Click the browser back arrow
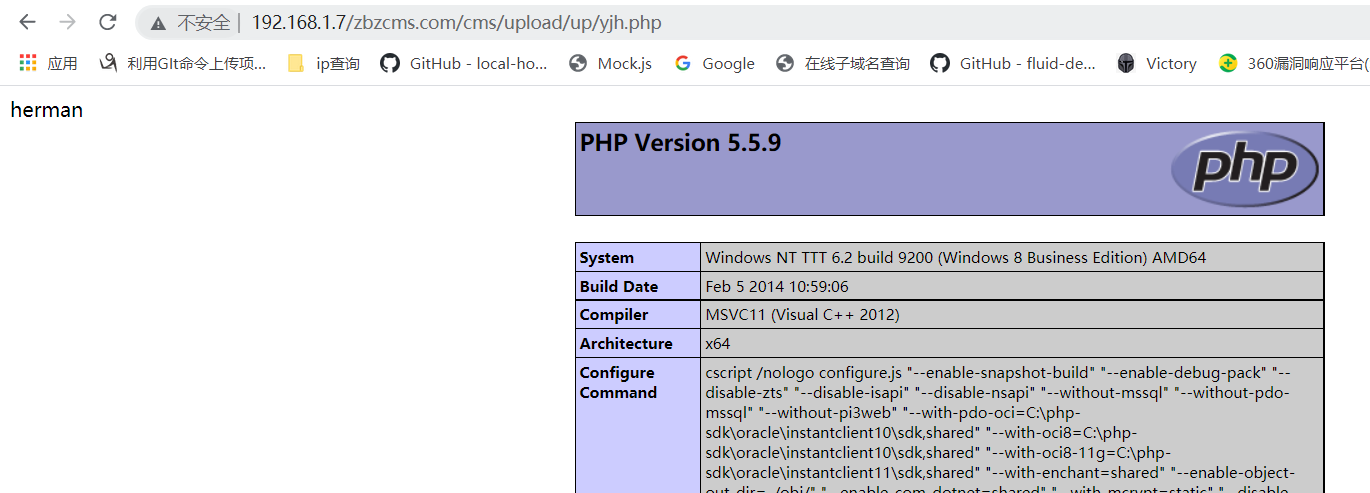Image resolution: width=1370 pixels, height=493 pixels. pyautogui.click(x=27, y=22)
